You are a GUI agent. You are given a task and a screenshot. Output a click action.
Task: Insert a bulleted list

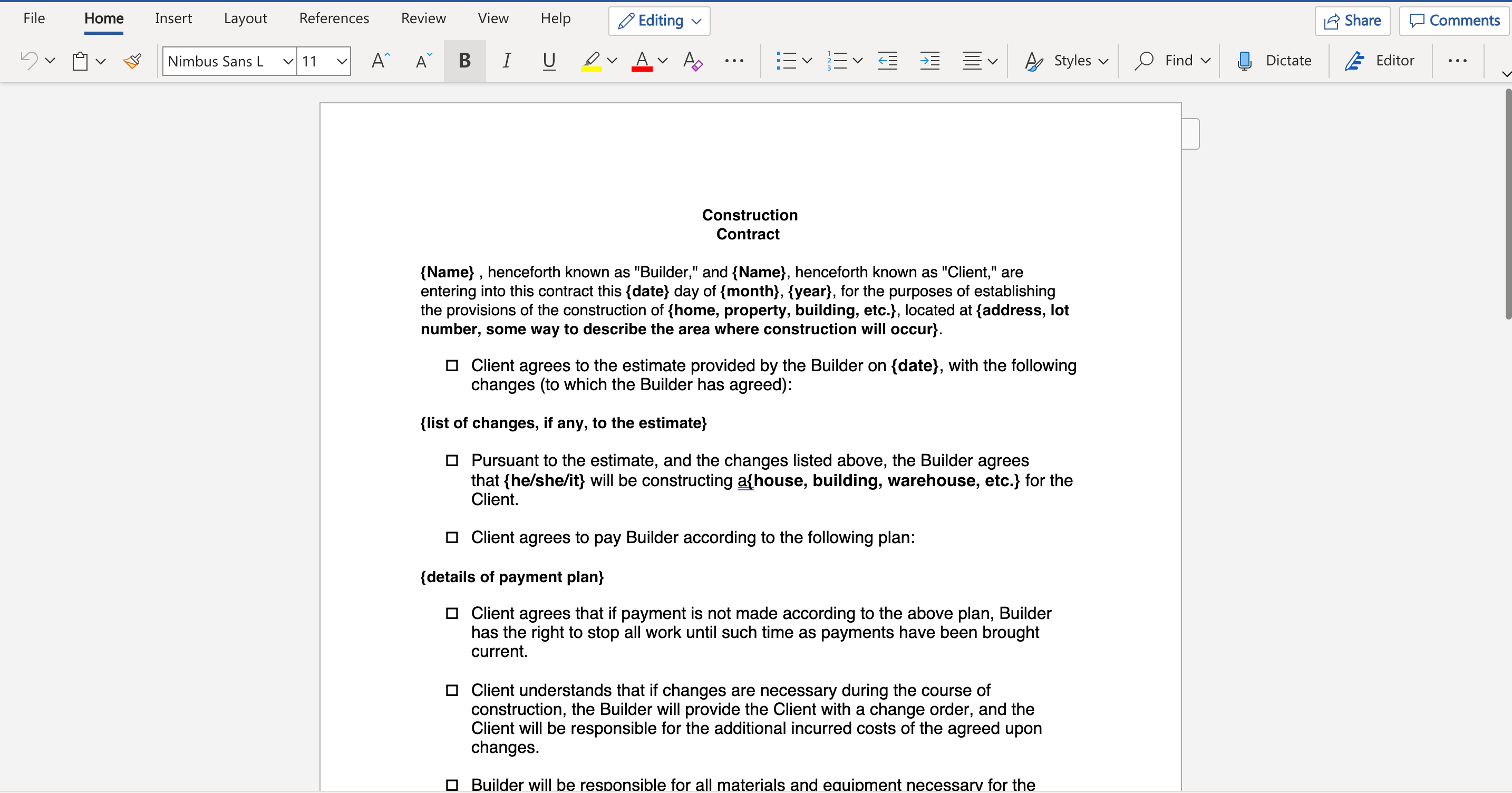point(786,61)
